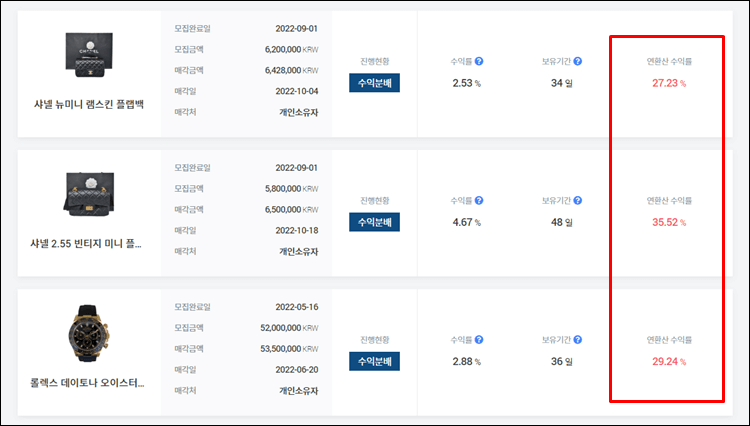Image resolution: width=750 pixels, height=426 pixels.
Task: Click the completion date 2022-05-16
Action: pyautogui.click(x=297, y=307)
